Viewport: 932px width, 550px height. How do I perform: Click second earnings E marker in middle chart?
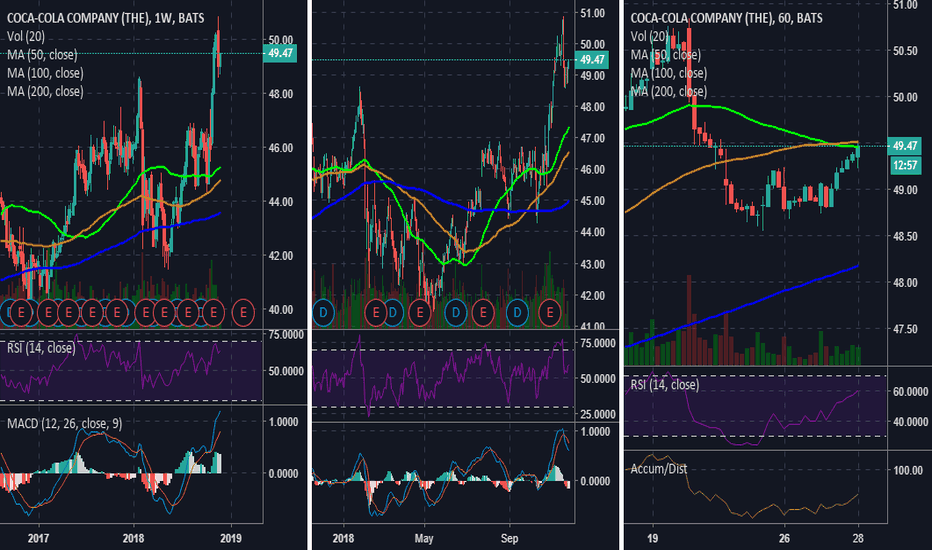point(420,312)
